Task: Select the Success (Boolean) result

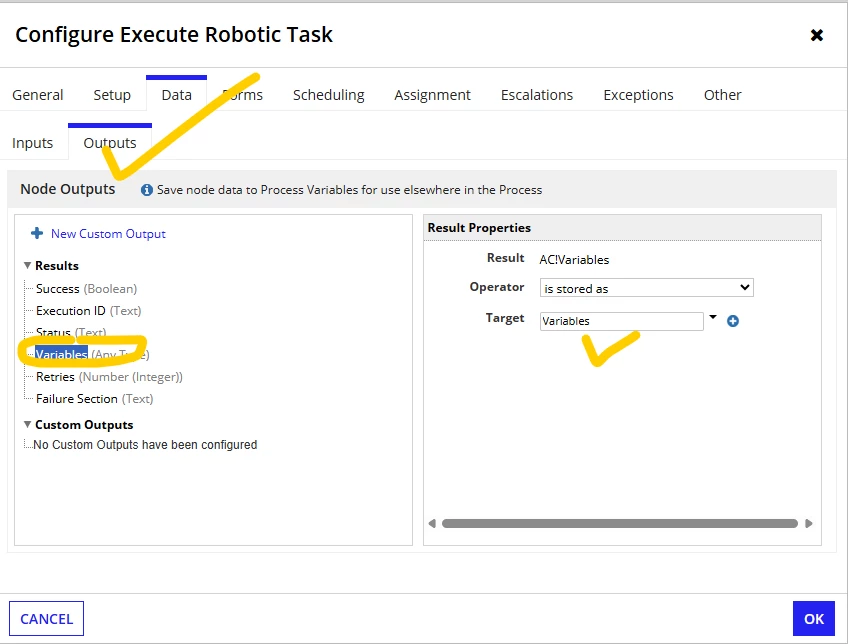Action: 87,289
